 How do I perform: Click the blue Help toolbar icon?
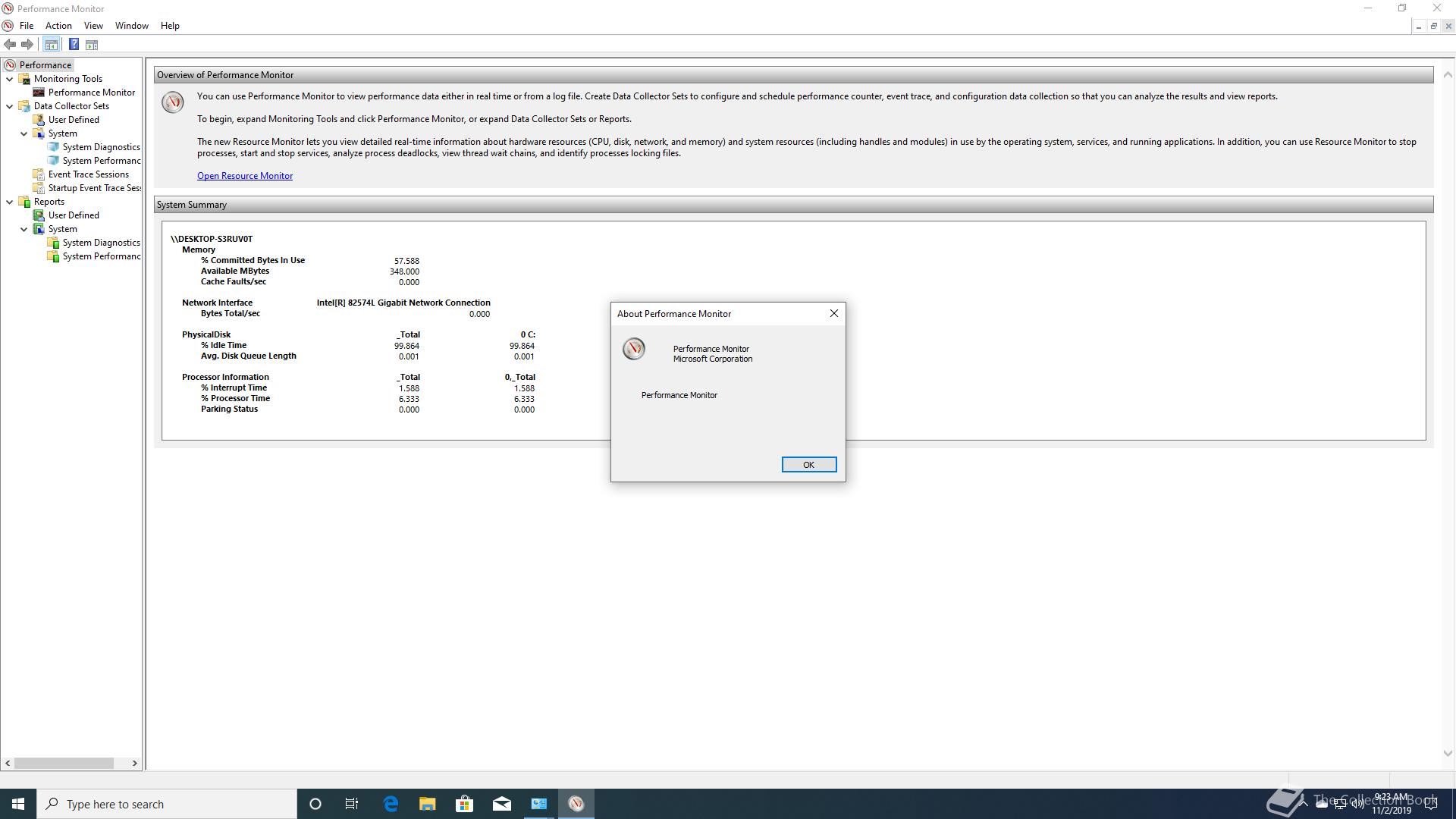pyautogui.click(x=74, y=45)
